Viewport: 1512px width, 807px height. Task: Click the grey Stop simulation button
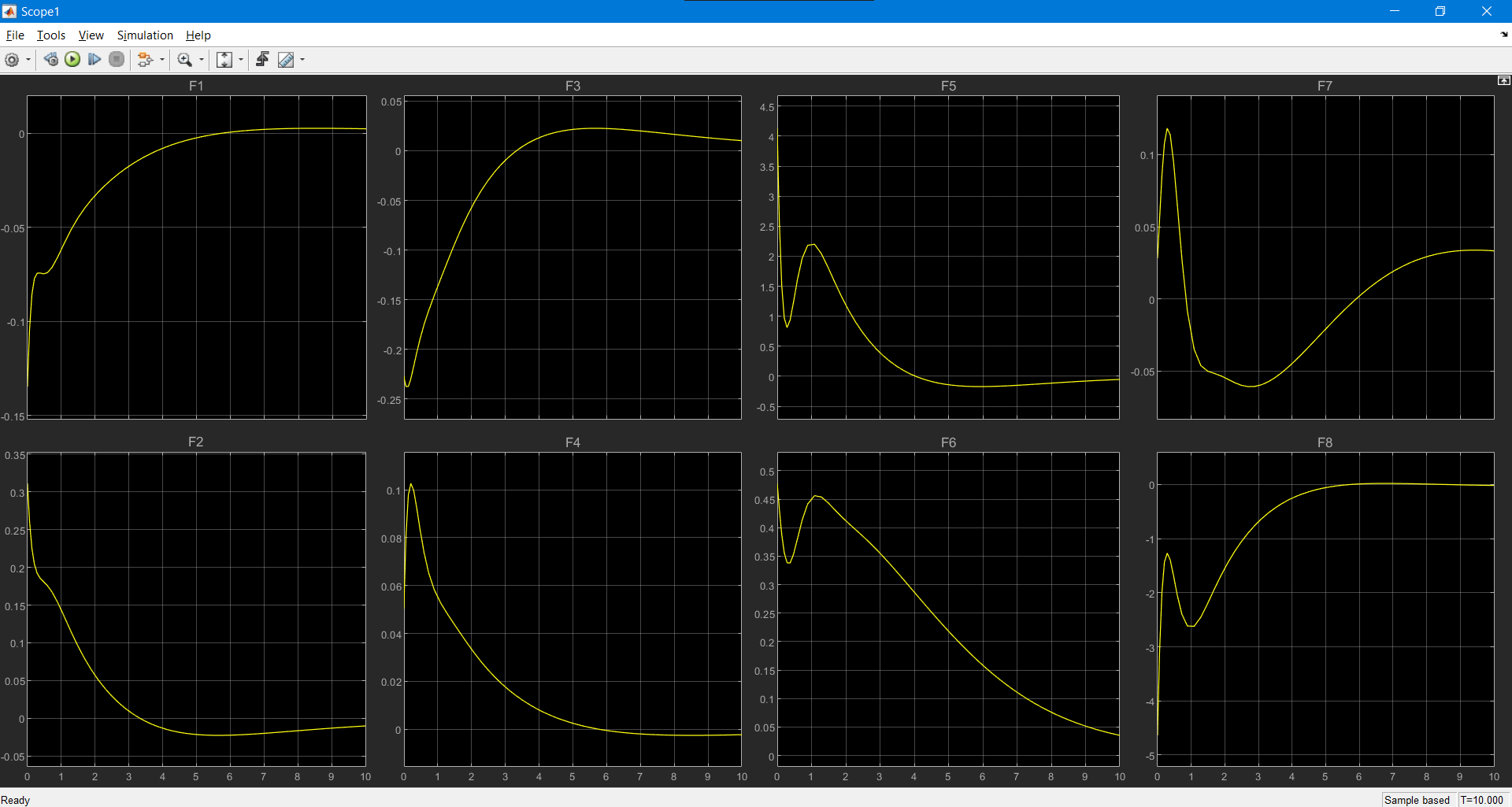pyautogui.click(x=117, y=60)
